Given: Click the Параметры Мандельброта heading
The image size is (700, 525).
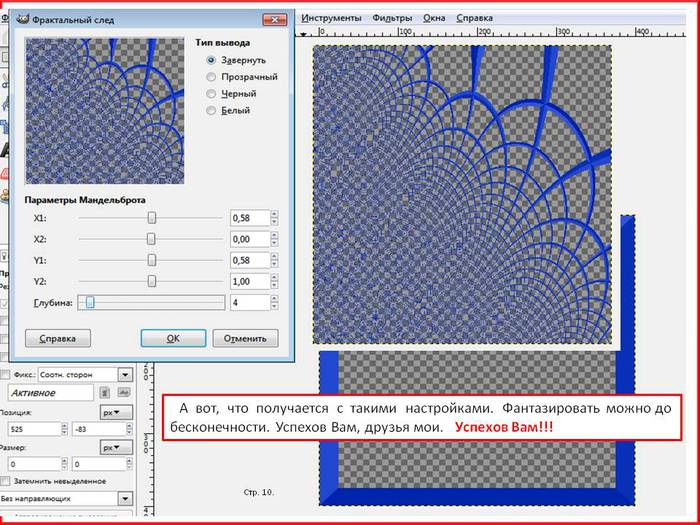Looking at the screenshot, I should [85, 200].
